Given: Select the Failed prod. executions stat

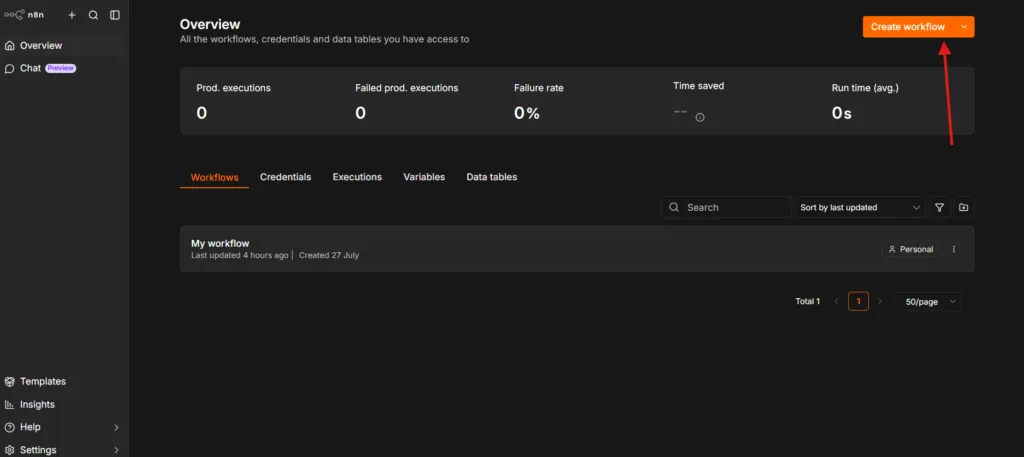Looking at the screenshot, I should (418, 101).
